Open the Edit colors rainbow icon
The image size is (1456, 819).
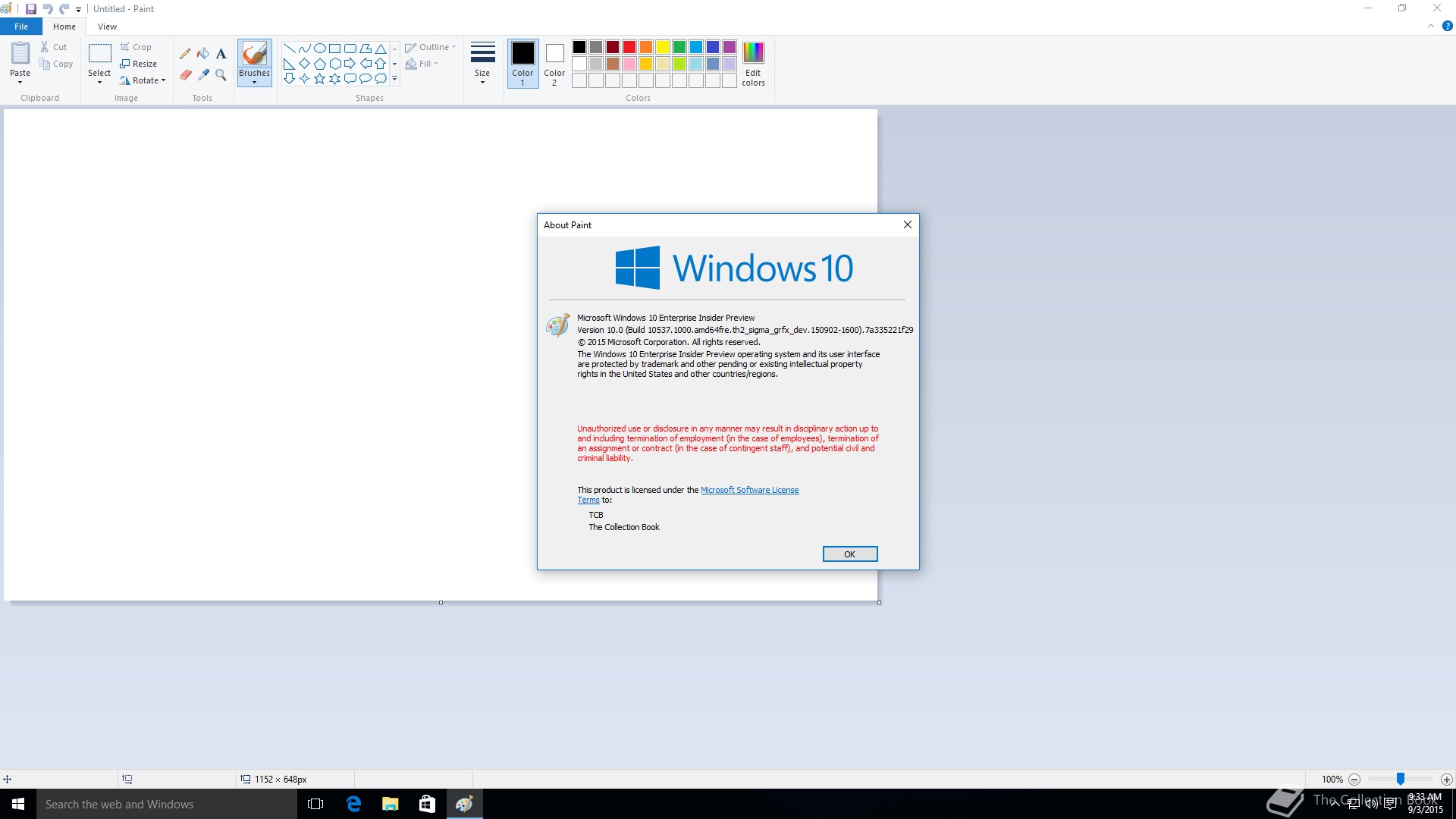coord(753,52)
